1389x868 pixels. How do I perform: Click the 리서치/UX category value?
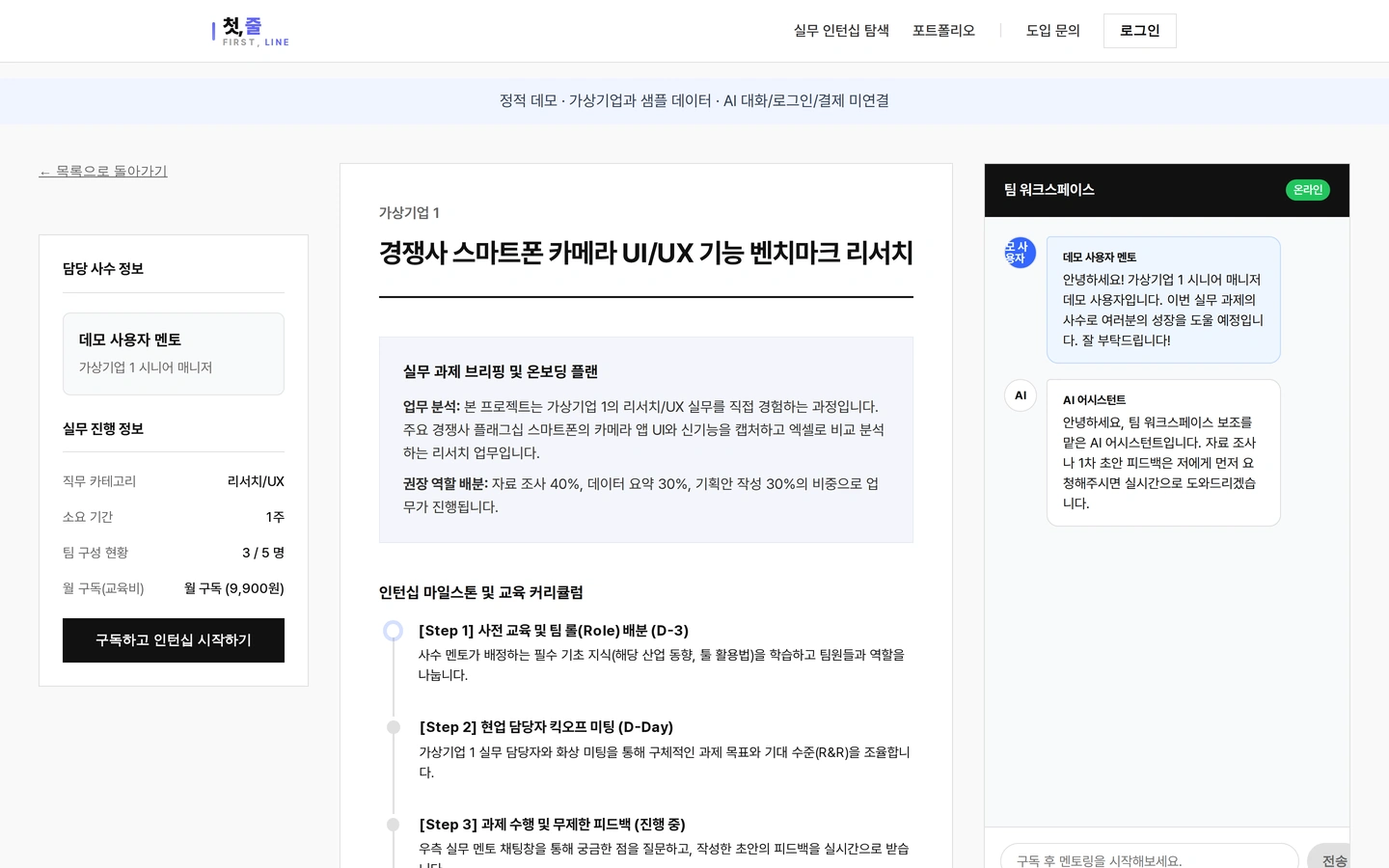pyautogui.click(x=256, y=481)
